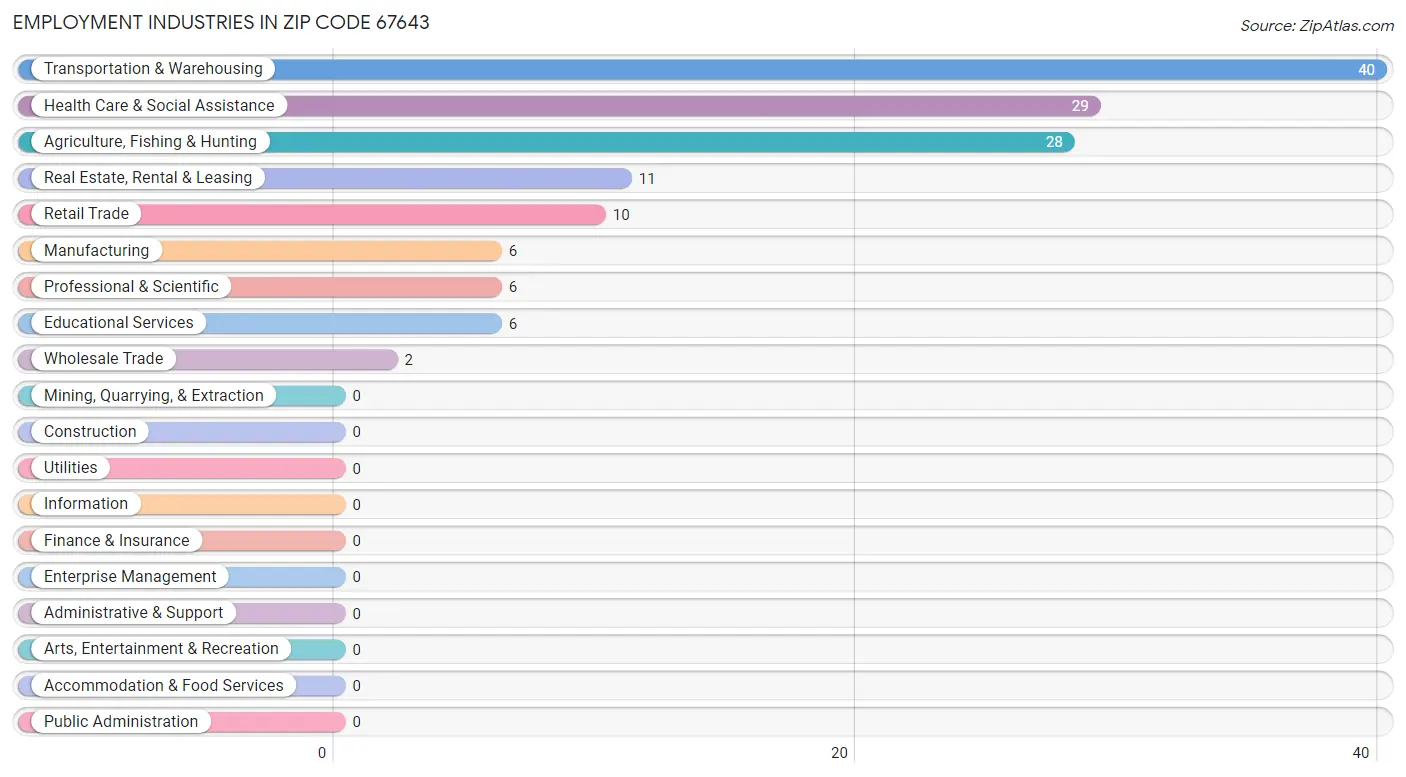Select the Finance & Insurance label
The image size is (1406, 777).
click(116, 540)
